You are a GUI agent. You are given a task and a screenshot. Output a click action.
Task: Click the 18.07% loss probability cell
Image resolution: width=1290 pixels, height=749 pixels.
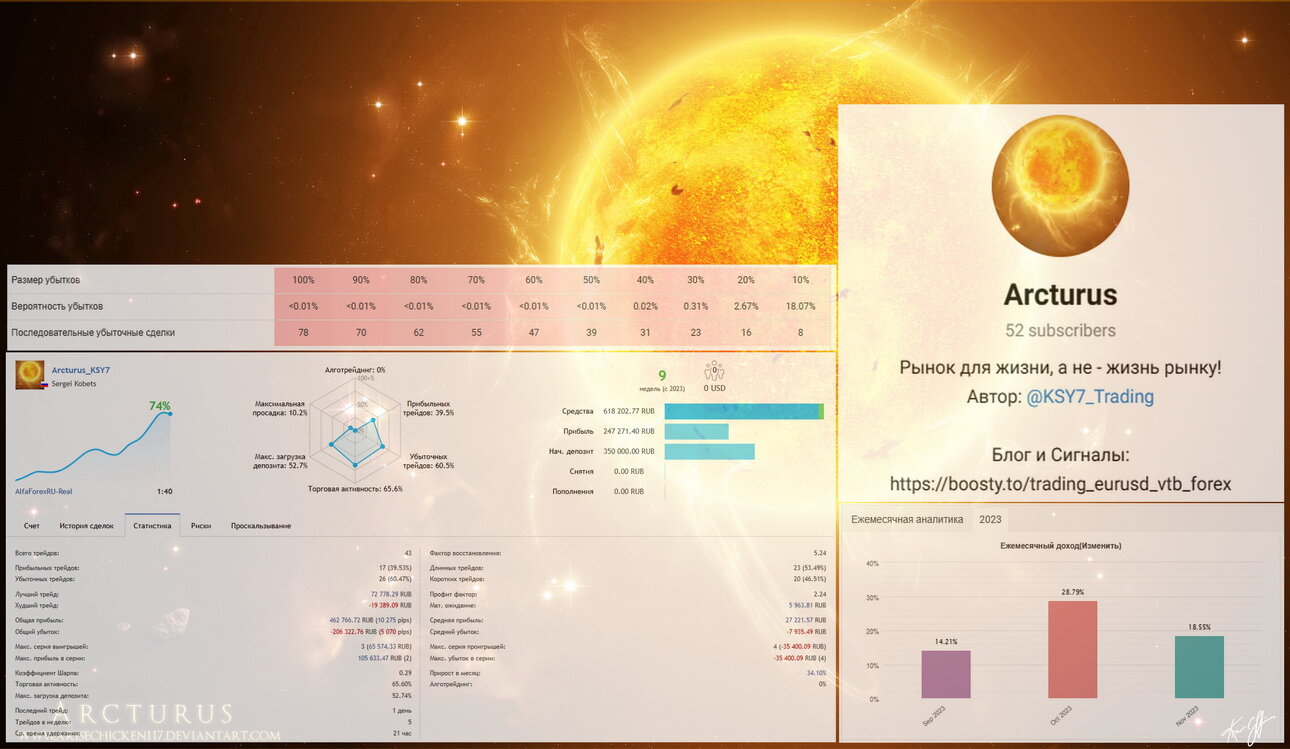[802, 306]
